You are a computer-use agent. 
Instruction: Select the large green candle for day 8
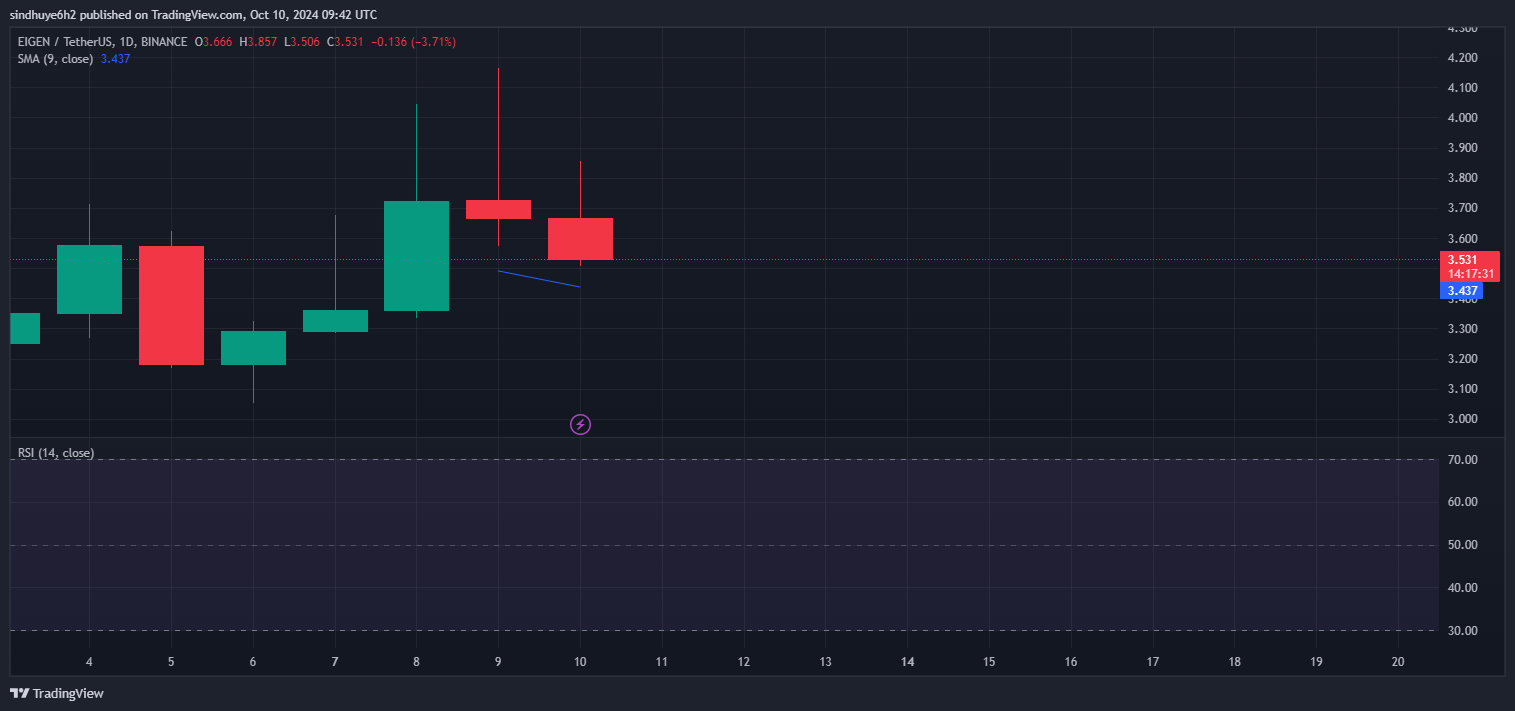point(416,256)
